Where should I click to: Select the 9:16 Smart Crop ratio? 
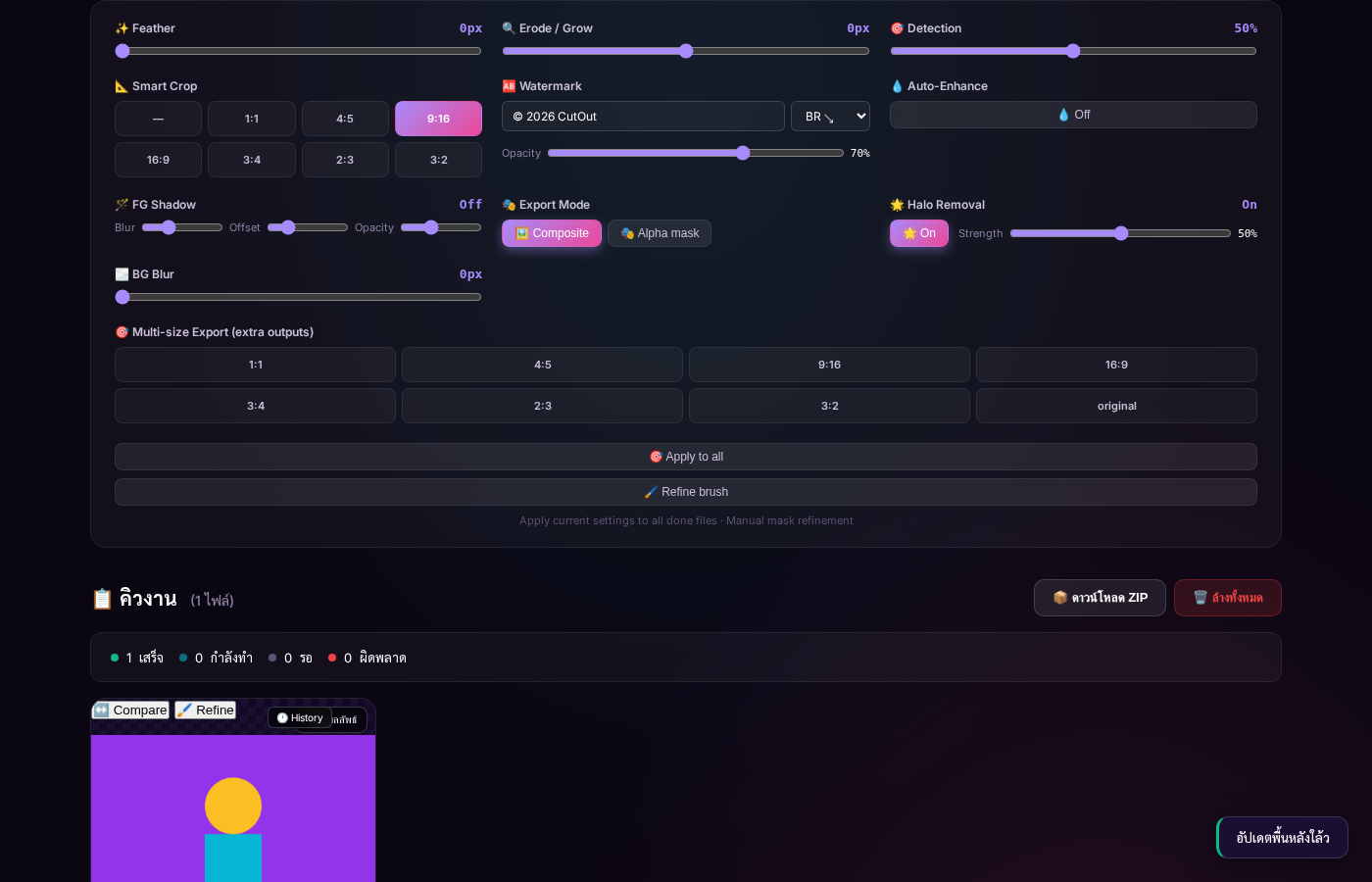(x=438, y=119)
